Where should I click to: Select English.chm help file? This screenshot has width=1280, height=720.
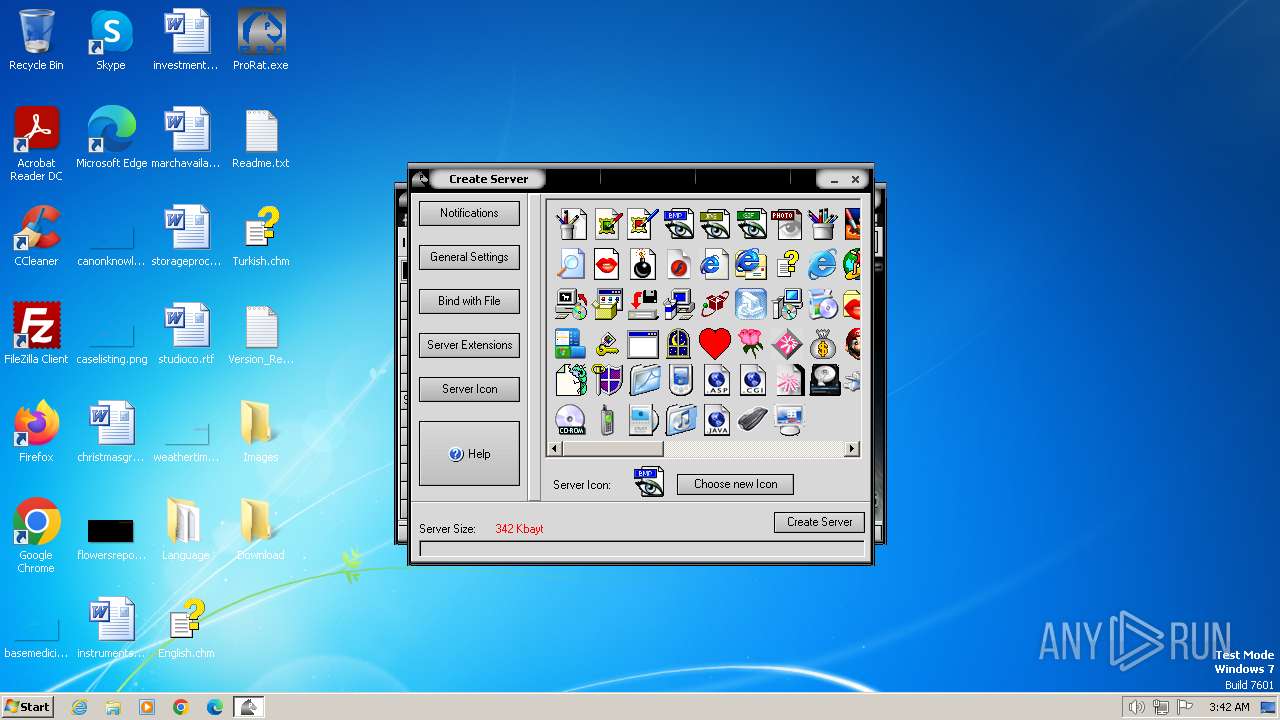tap(186, 630)
